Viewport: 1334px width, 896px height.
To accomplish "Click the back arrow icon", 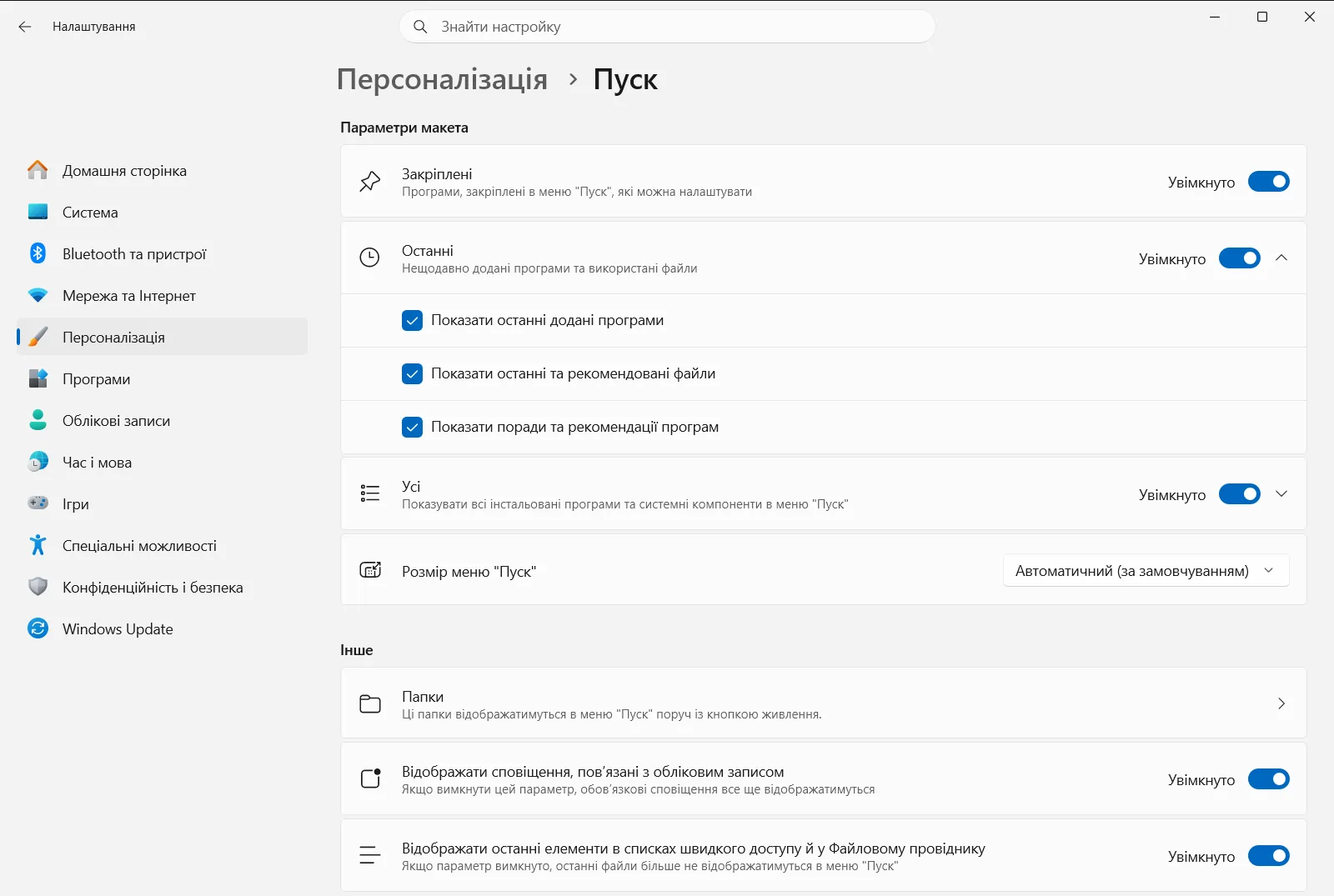I will click(x=25, y=27).
